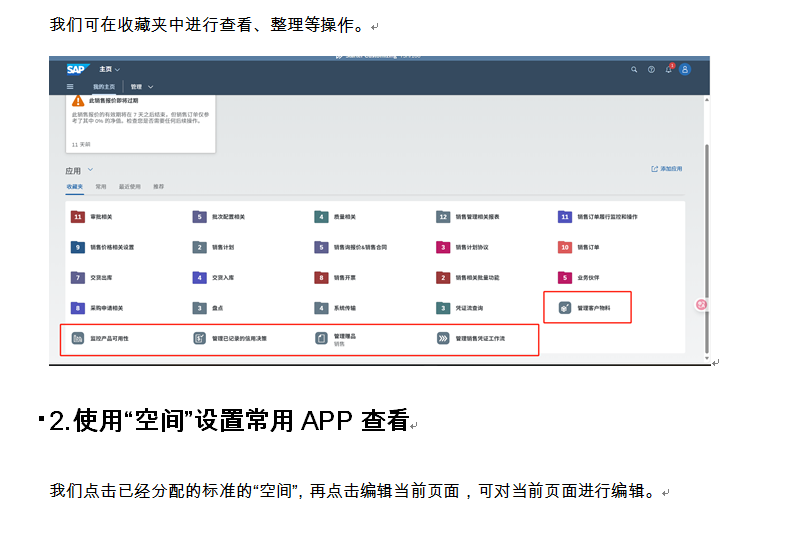
Task: Open the 管理客户物料 app tile icon
Action: (x=565, y=308)
